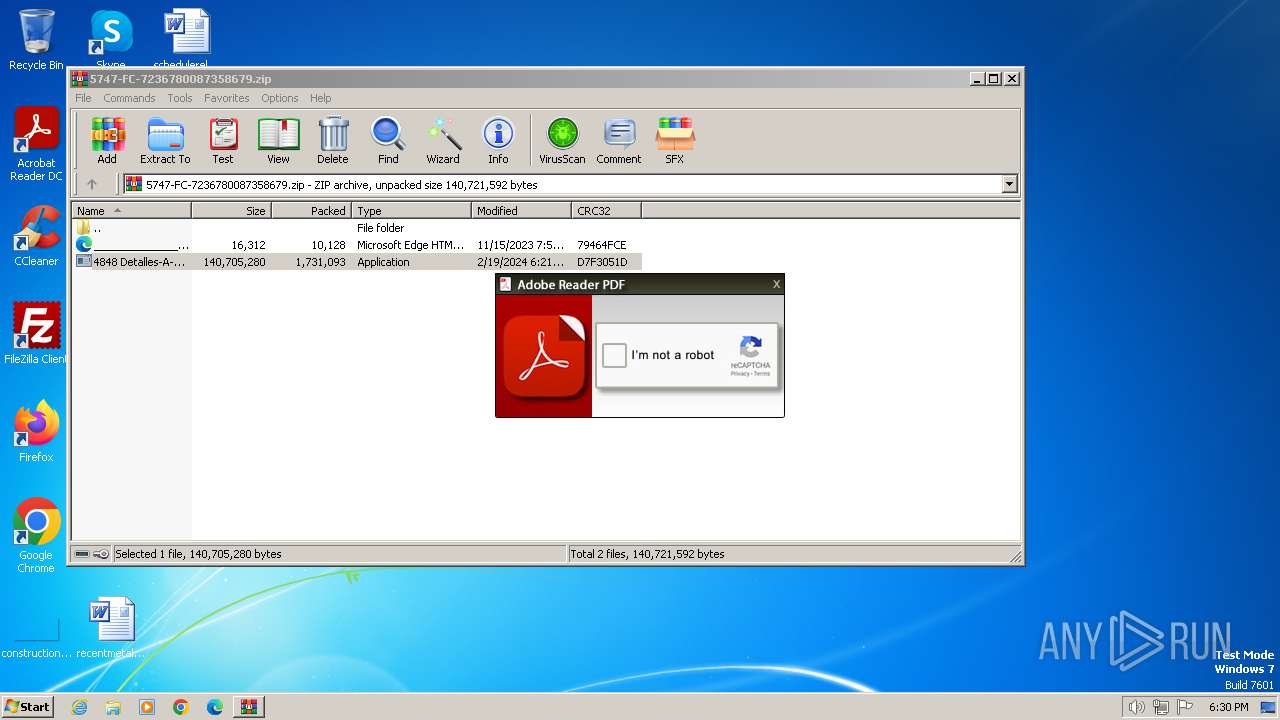This screenshot has width=1280, height=720.
Task: Click the Extract To toolbar icon
Action: click(x=165, y=140)
